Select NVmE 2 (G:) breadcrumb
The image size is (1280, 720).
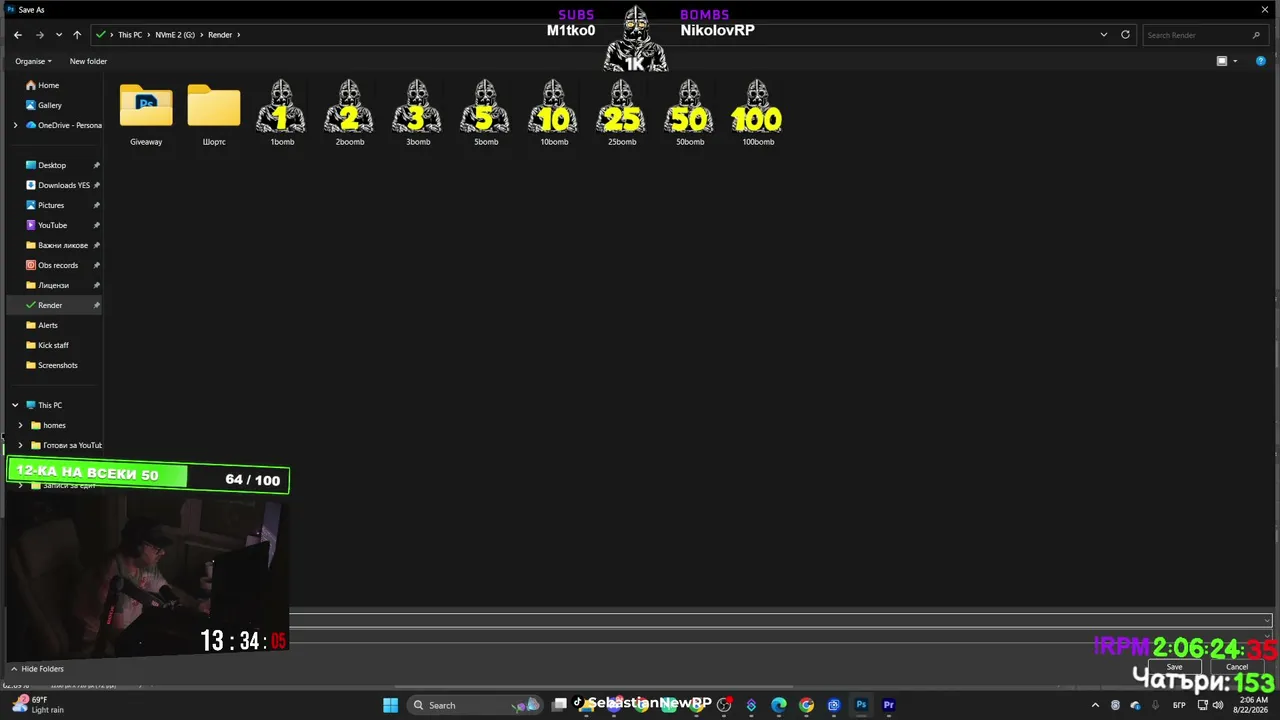pyautogui.click(x=175, y=35)
